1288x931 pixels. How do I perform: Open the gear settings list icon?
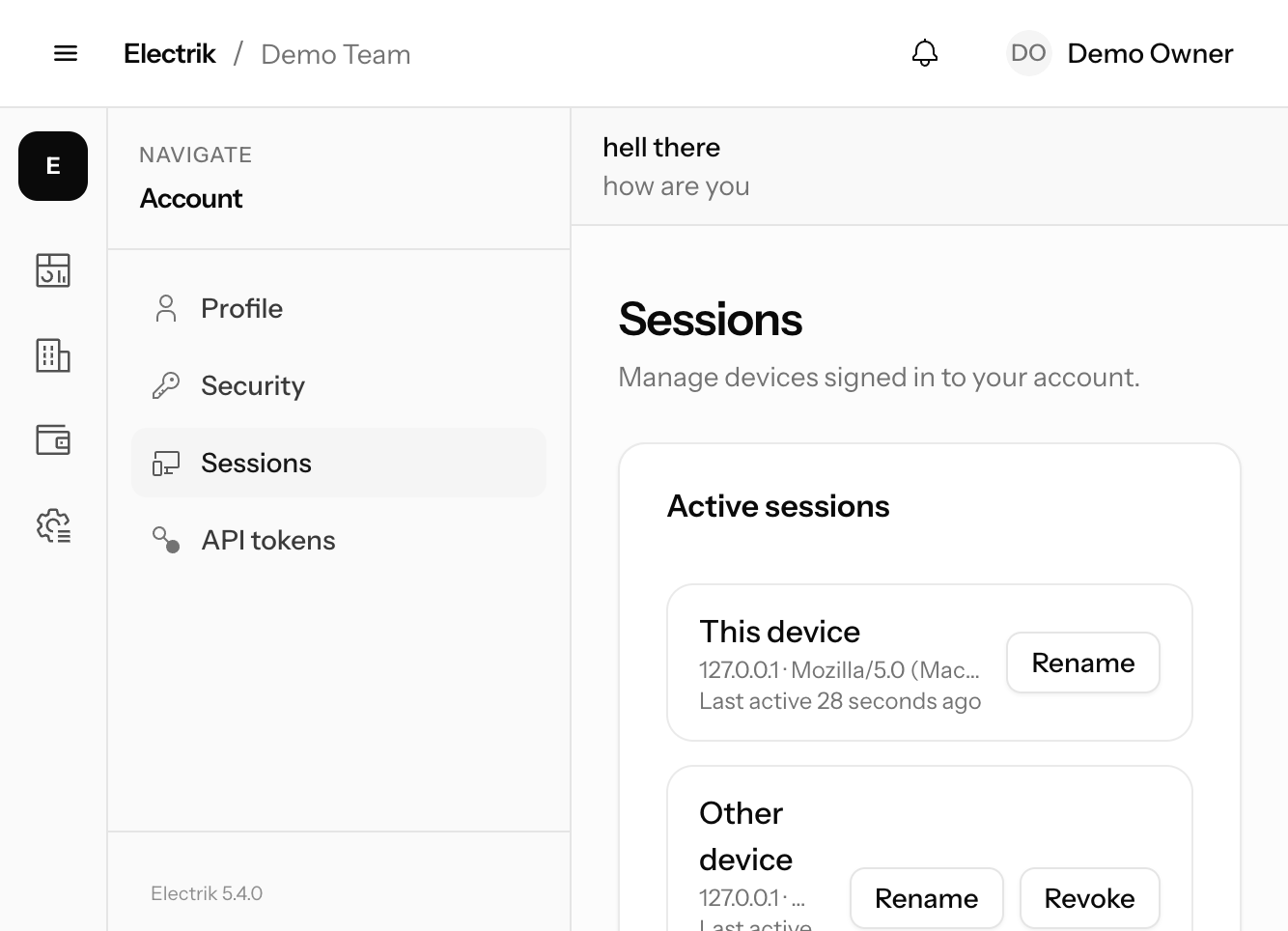point(53,525)
